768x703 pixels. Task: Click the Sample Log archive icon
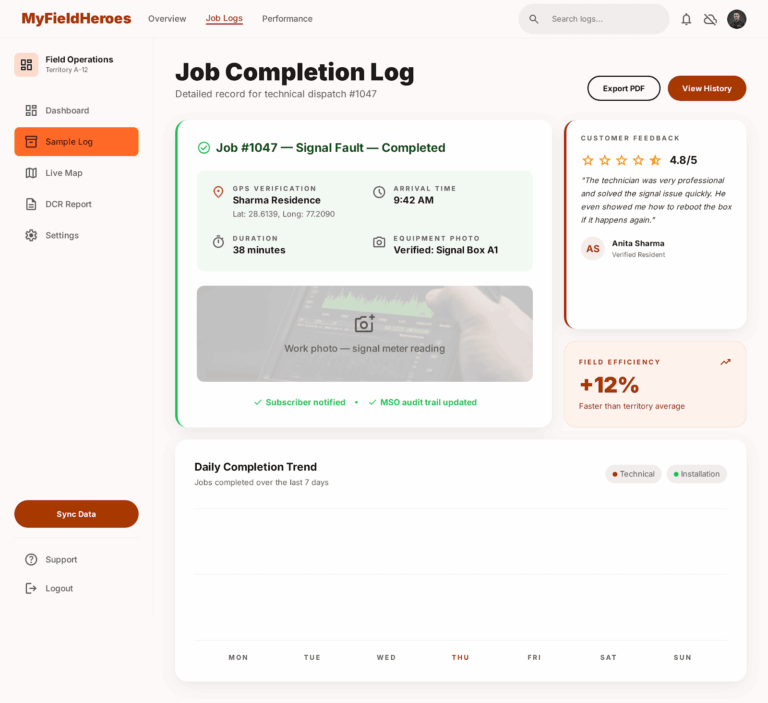click(31, 142)
